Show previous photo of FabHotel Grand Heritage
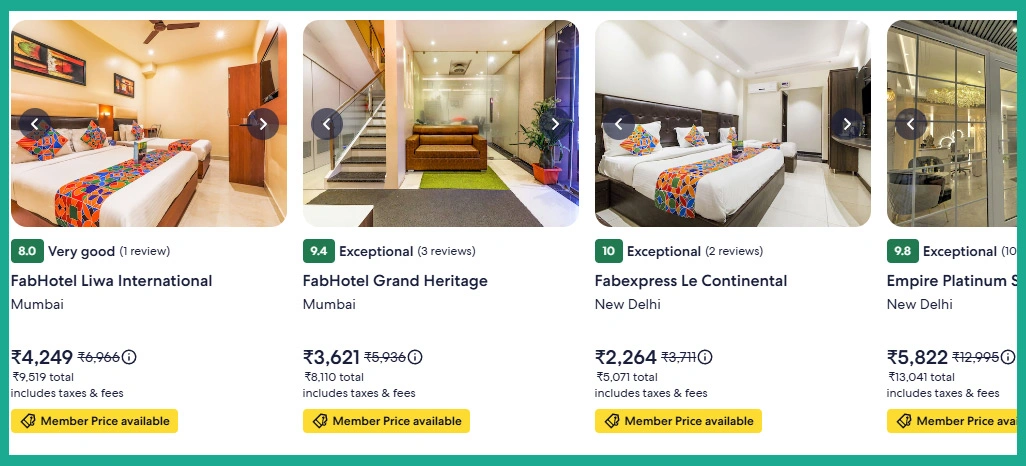 (x=327, y=124)
